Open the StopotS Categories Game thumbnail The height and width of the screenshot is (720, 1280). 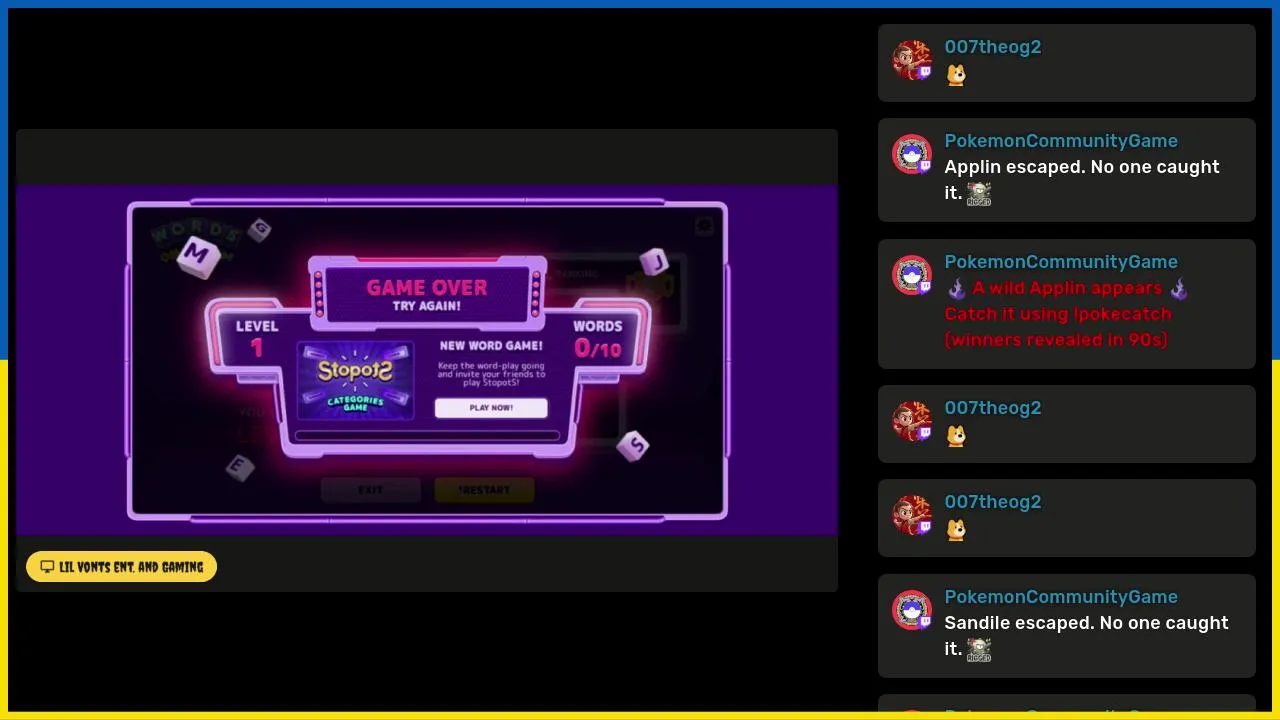click(x=356, y=380)
